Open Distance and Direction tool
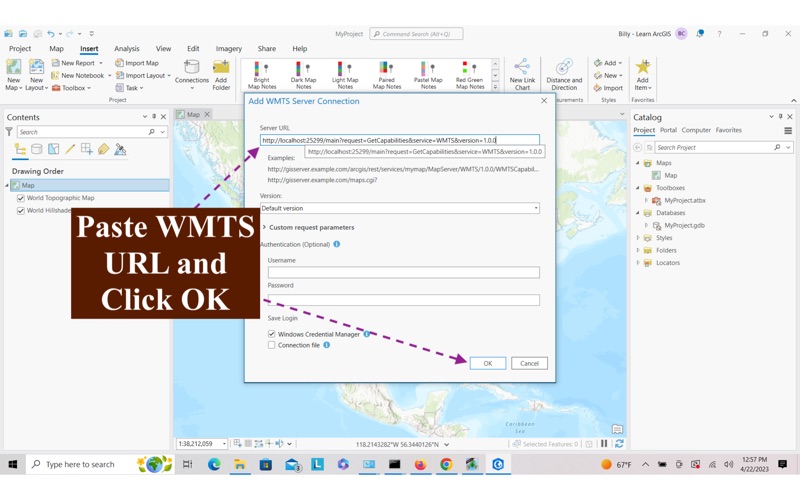This screenshot has width=800, height=500. [x=564, y=74]
